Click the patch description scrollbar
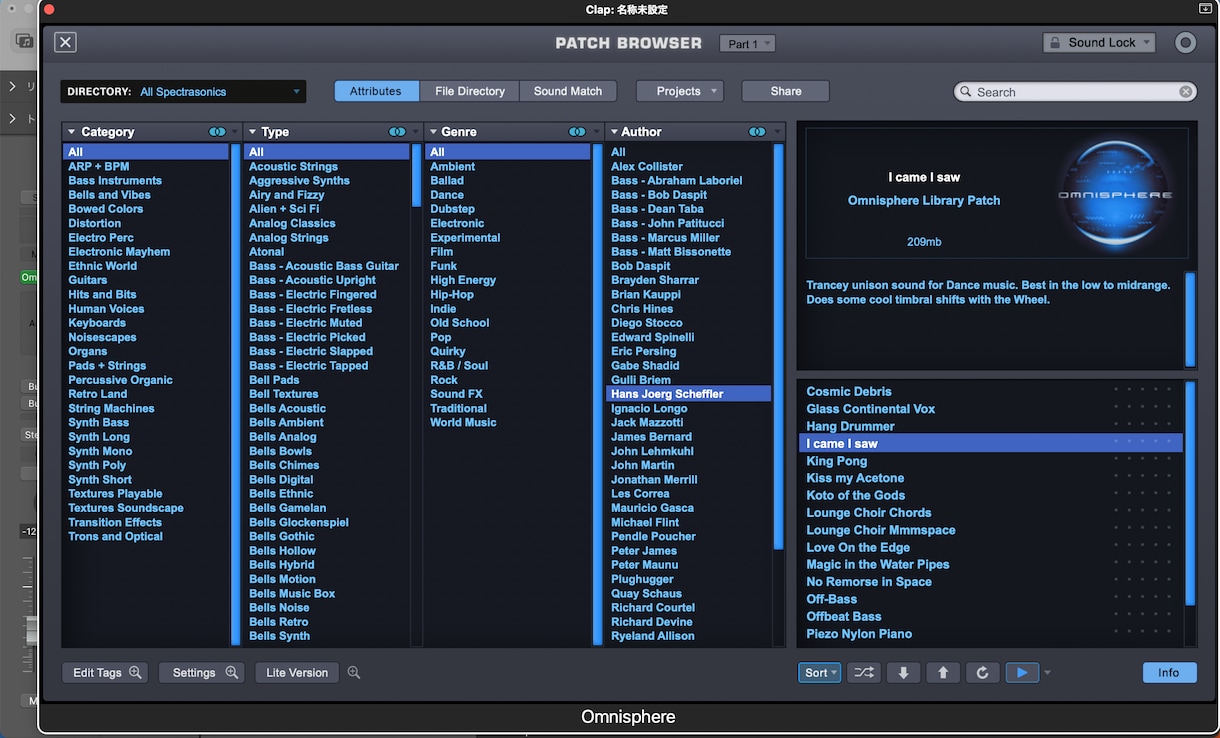The image size is (1220, 738). (1190, 320)
